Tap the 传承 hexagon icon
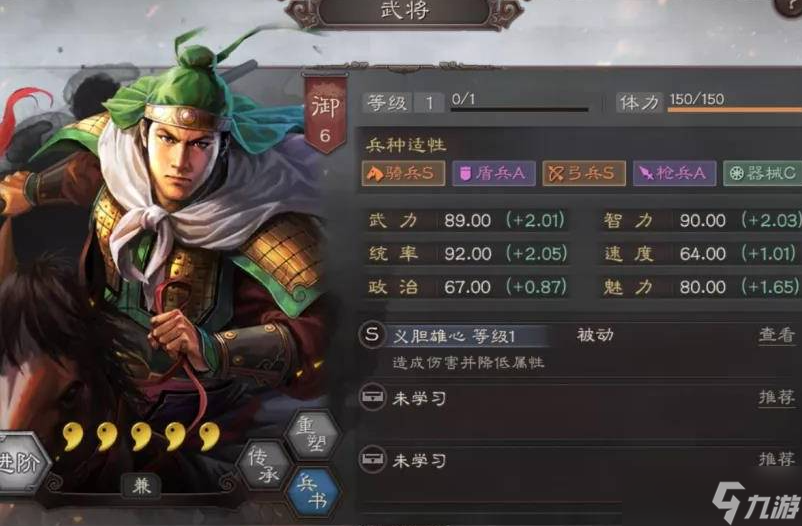The height and width of the screenshot is (526, 802). 264,464
